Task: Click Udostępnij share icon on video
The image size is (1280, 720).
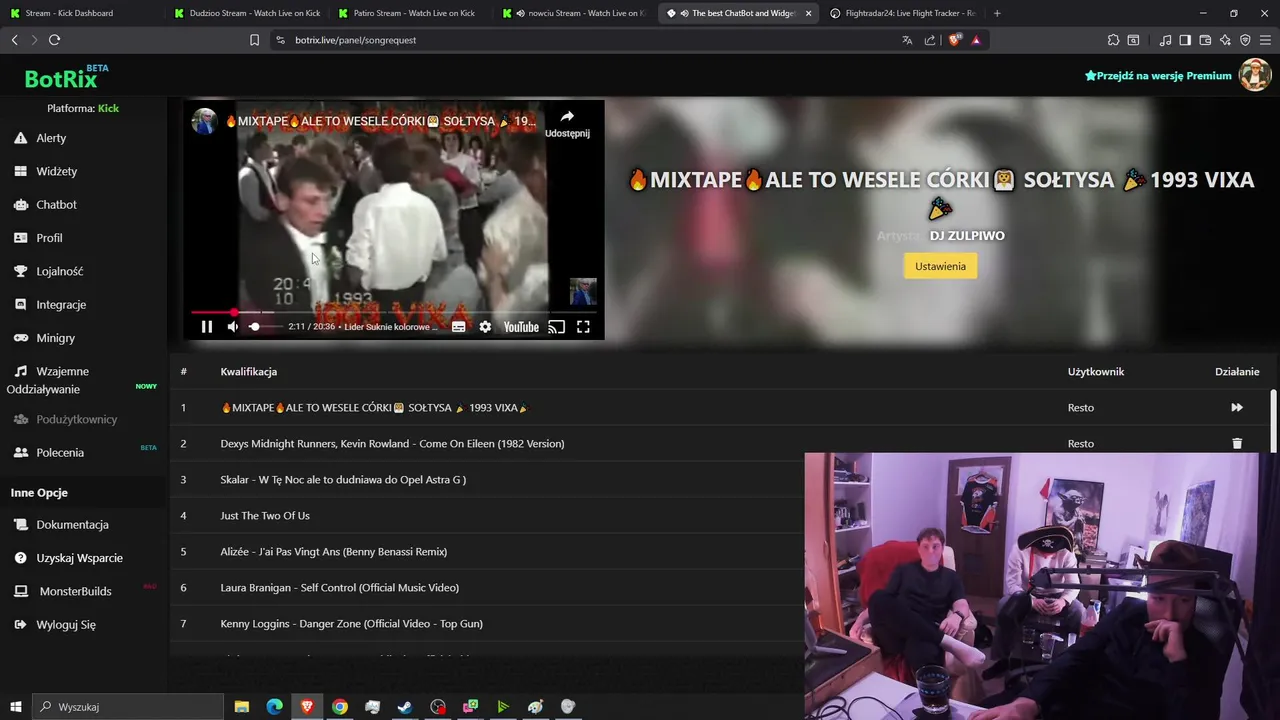Action: point(567,123)
